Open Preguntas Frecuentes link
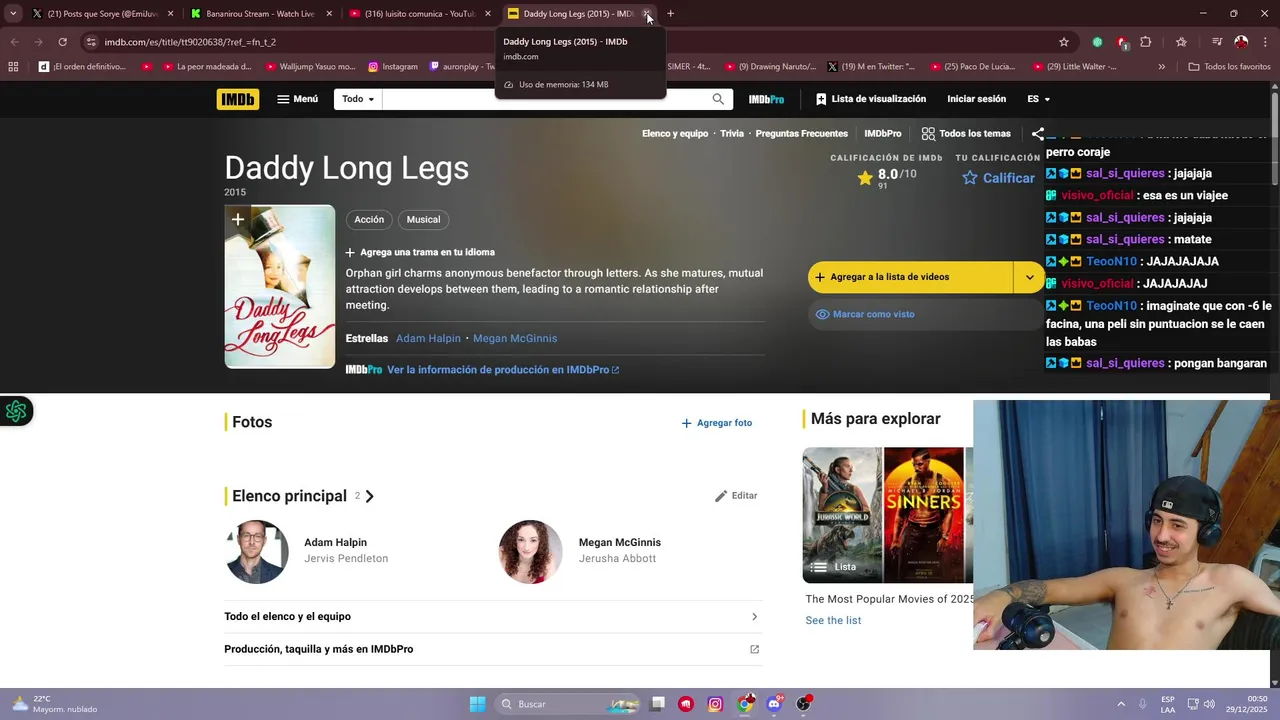 pos(802,134)
